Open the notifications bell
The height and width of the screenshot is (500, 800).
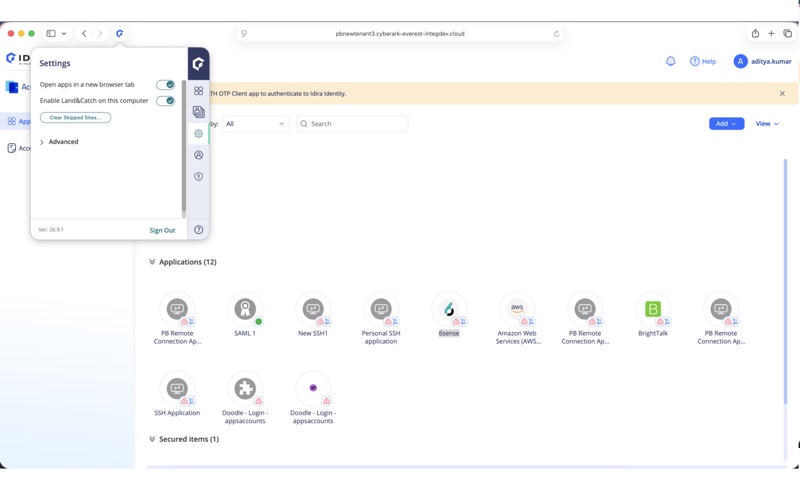tap(670, 61)
